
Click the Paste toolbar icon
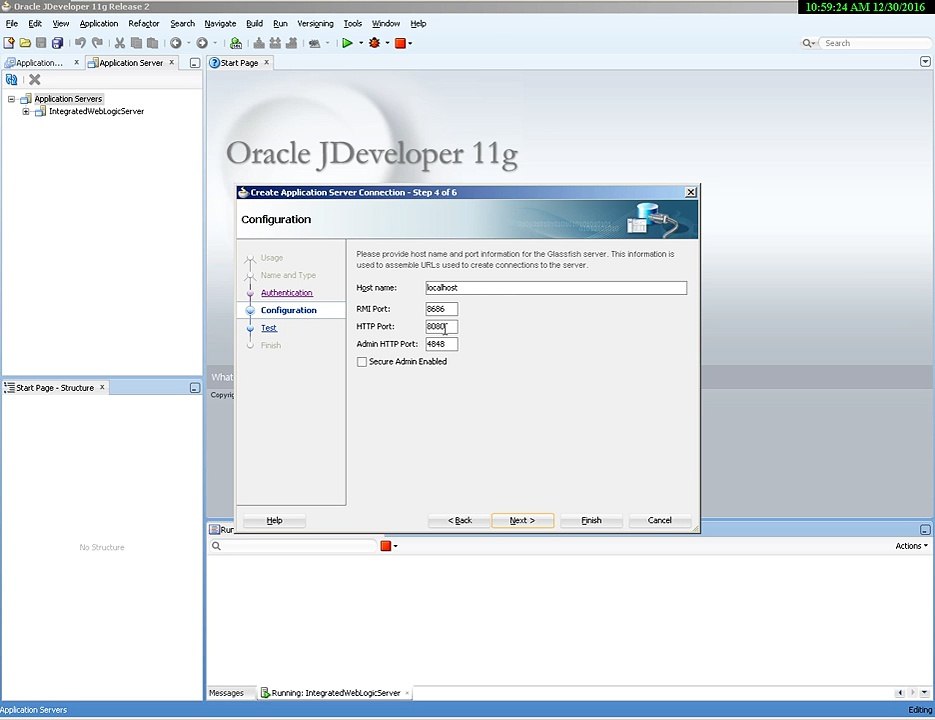pyautogui.click(x=153, y=43)
